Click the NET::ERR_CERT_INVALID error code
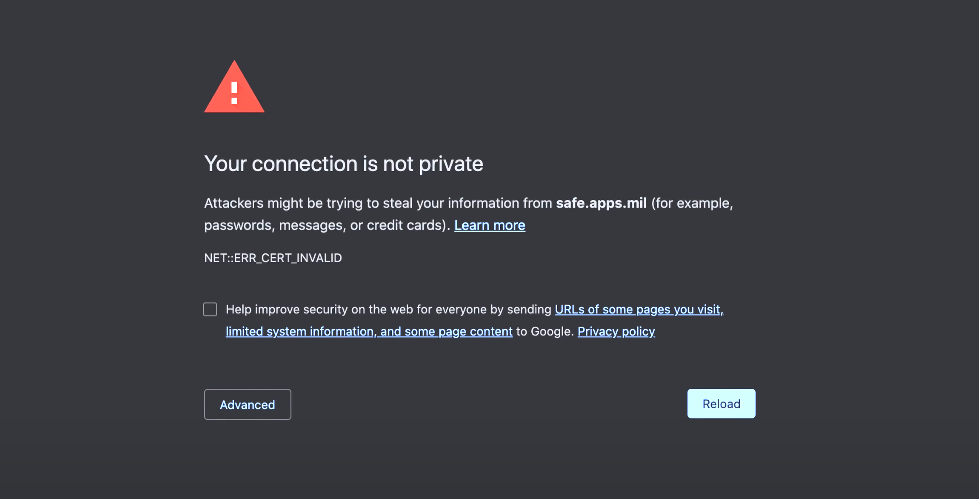Image resolution: width=979 pixels, height=499 pixels. coord(273,258)
